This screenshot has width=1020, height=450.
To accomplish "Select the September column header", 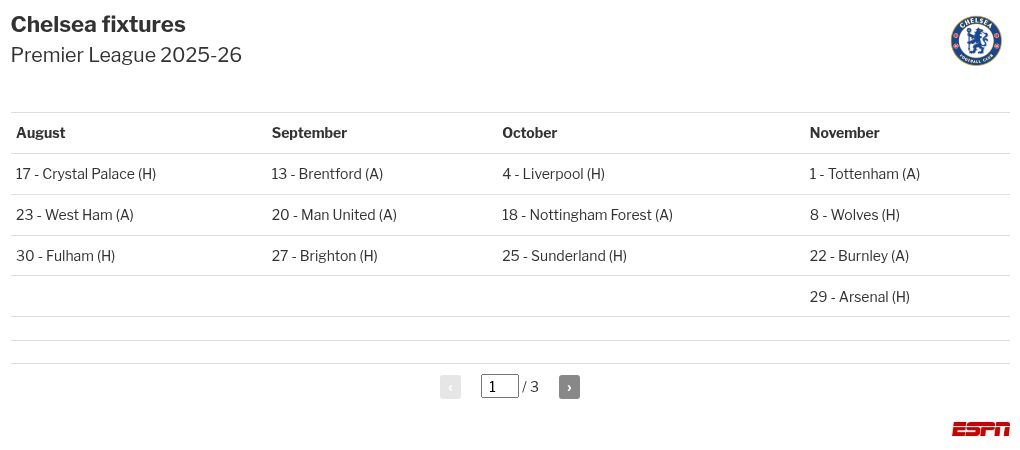I will click(309, 133).
